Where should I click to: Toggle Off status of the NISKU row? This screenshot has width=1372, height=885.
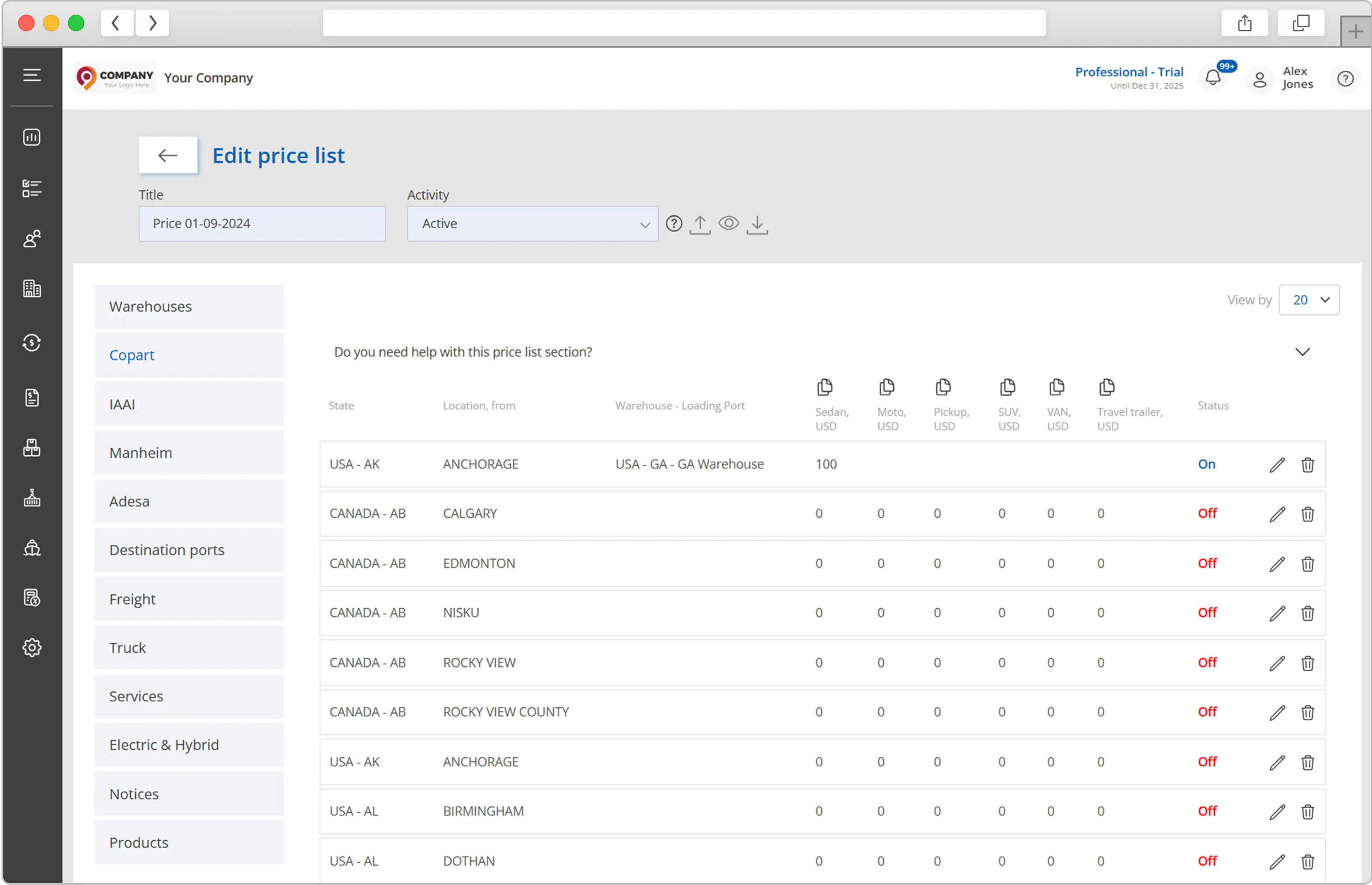(1207, 612)
